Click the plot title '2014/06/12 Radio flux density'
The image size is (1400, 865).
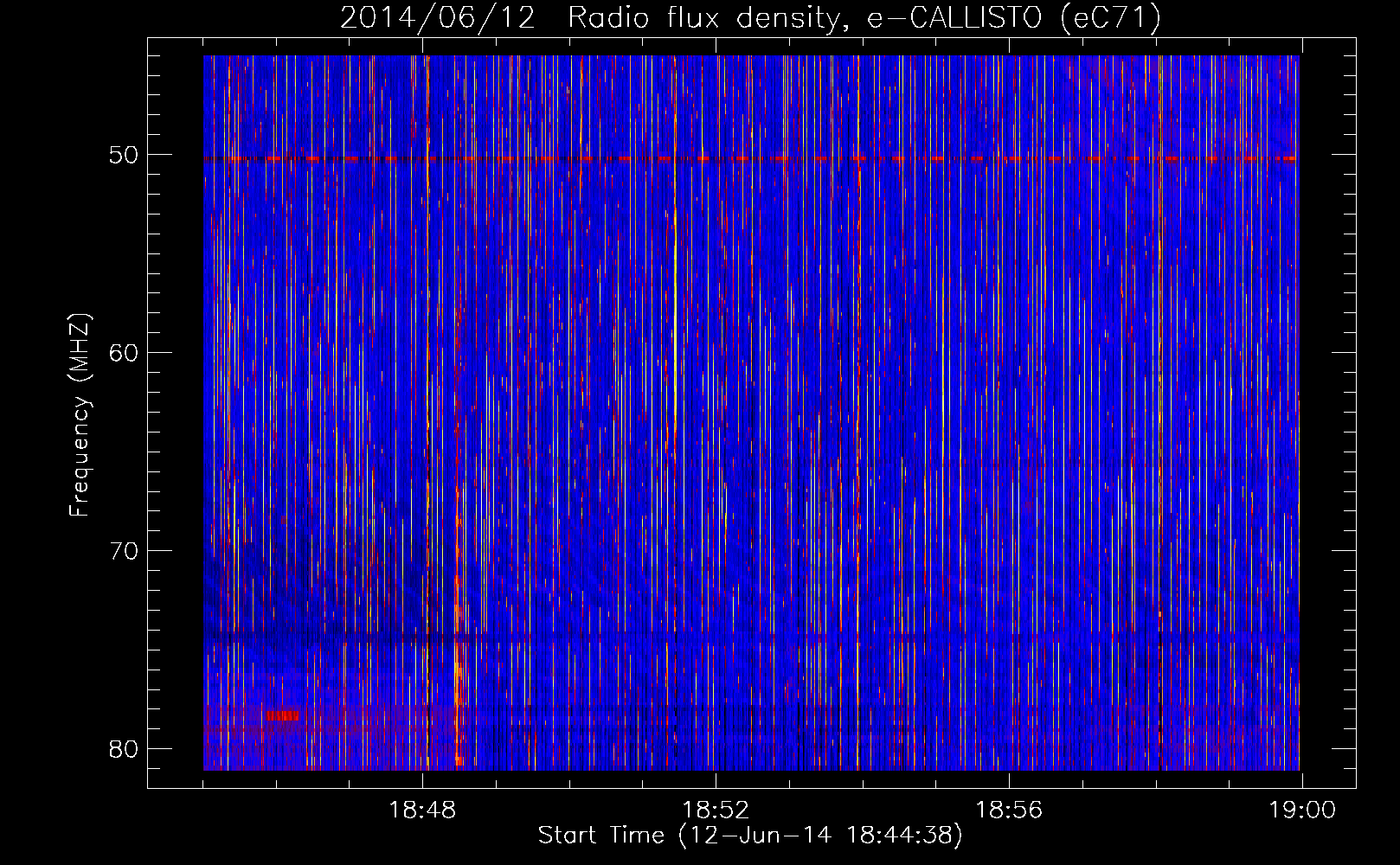[x=750, y=18]
